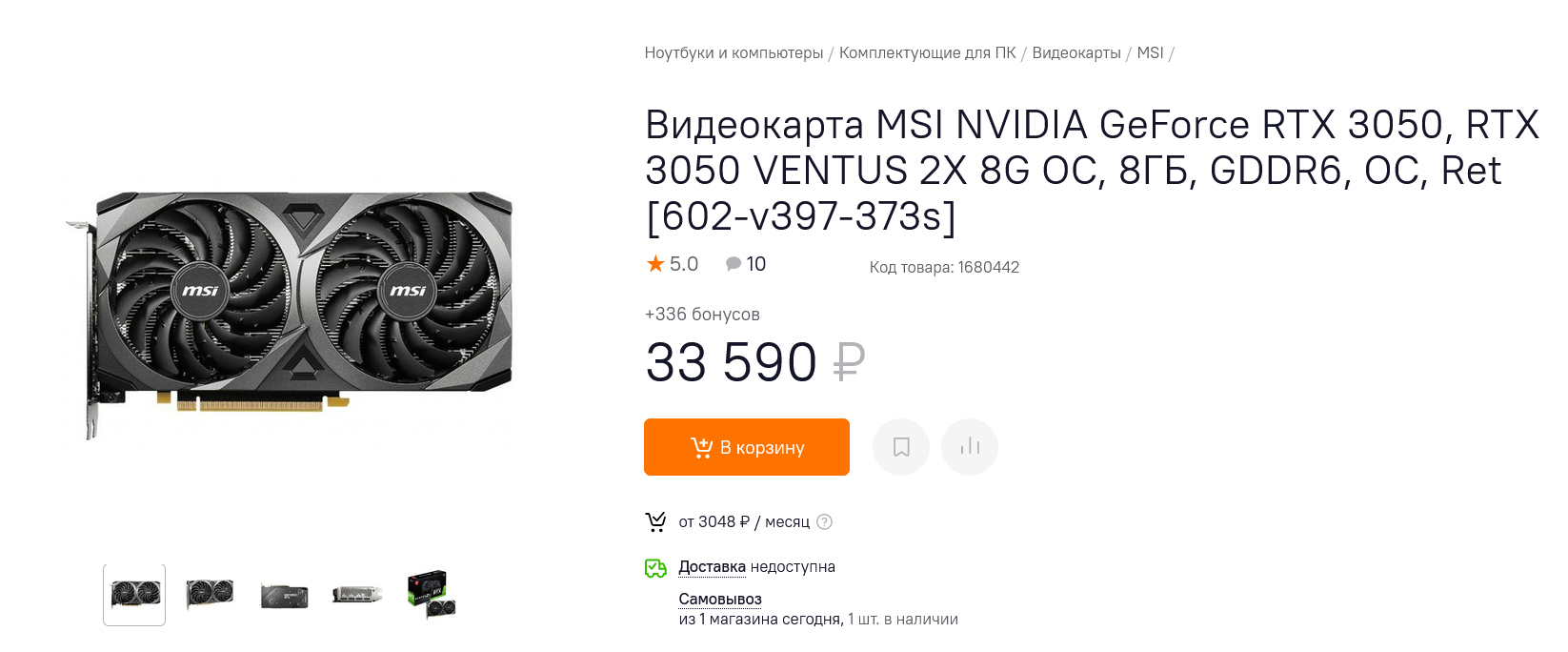The height and width of the screenshot is (652, 1568).
Task: Go to Комплектующие для ПК breadcrumb
Action: [x=928, y=53]
